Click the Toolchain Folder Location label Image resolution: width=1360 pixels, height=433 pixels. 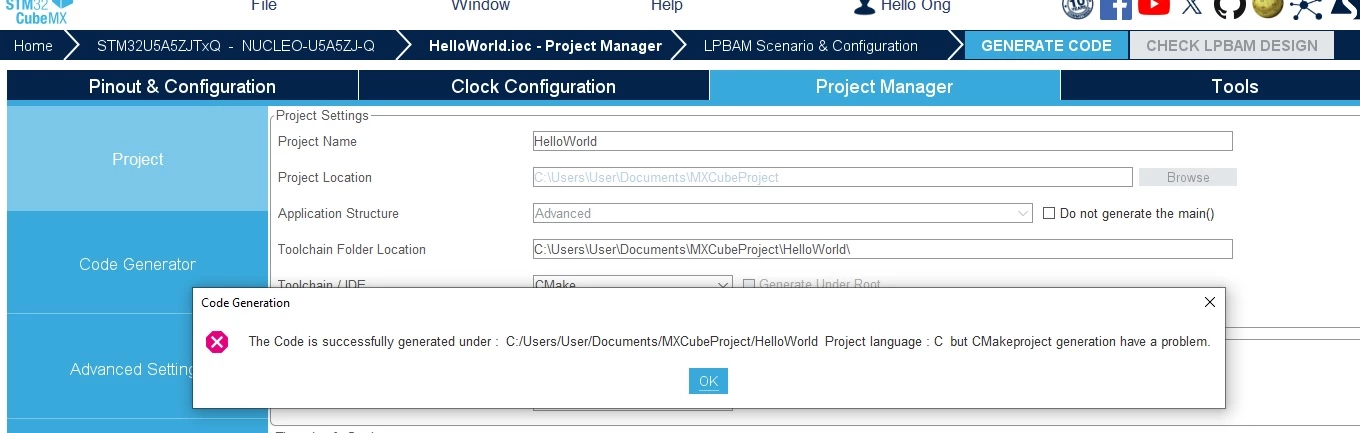coord(352,249)
